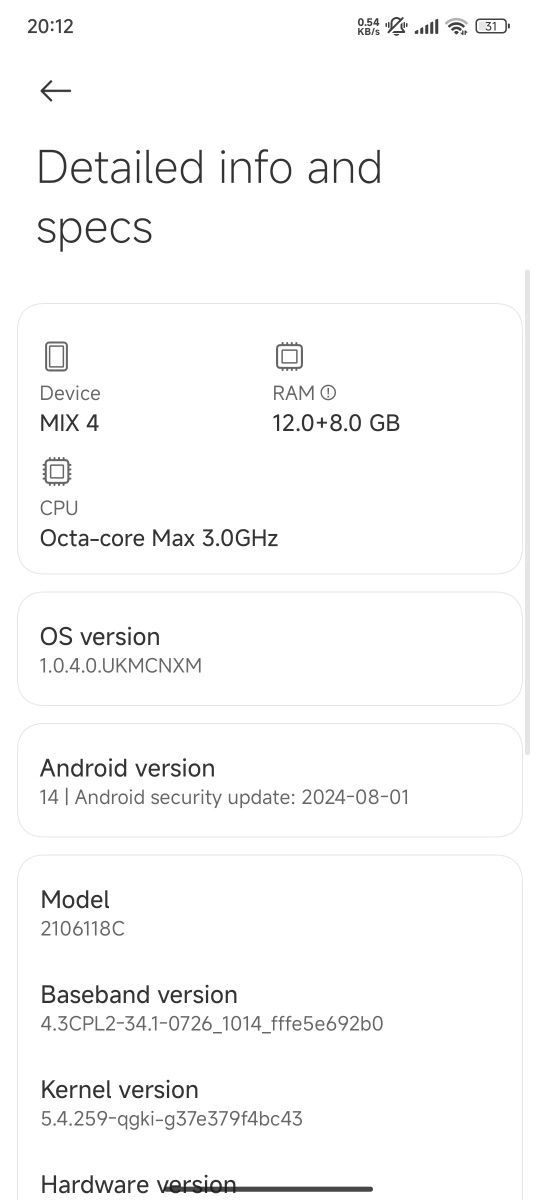Select the Model 2106118C row
Image resolution: width=540 pixels, height=1200 pixels.
click(270, 913)
